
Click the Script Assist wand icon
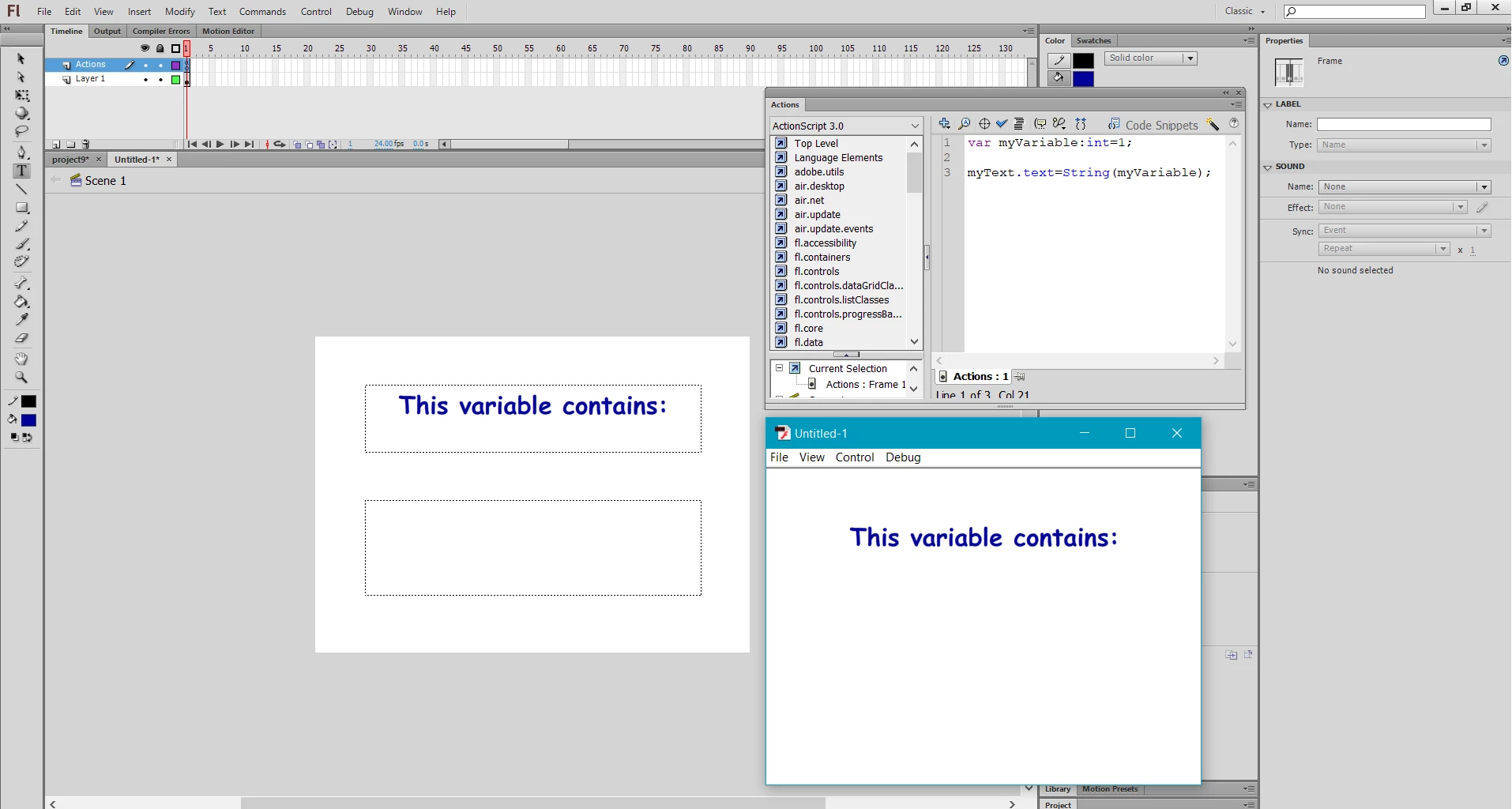point(1213,124)
